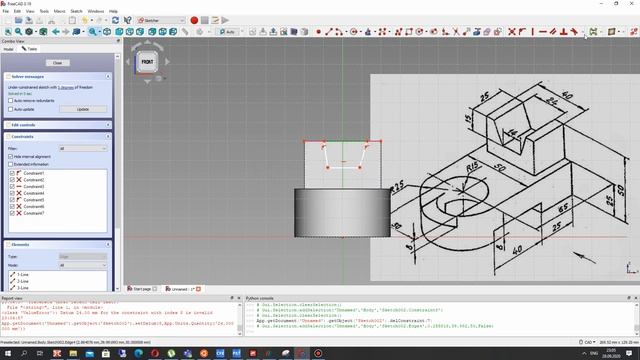
Task: Apply the parallel constraint tool
Action: click(x=553, y=31)
